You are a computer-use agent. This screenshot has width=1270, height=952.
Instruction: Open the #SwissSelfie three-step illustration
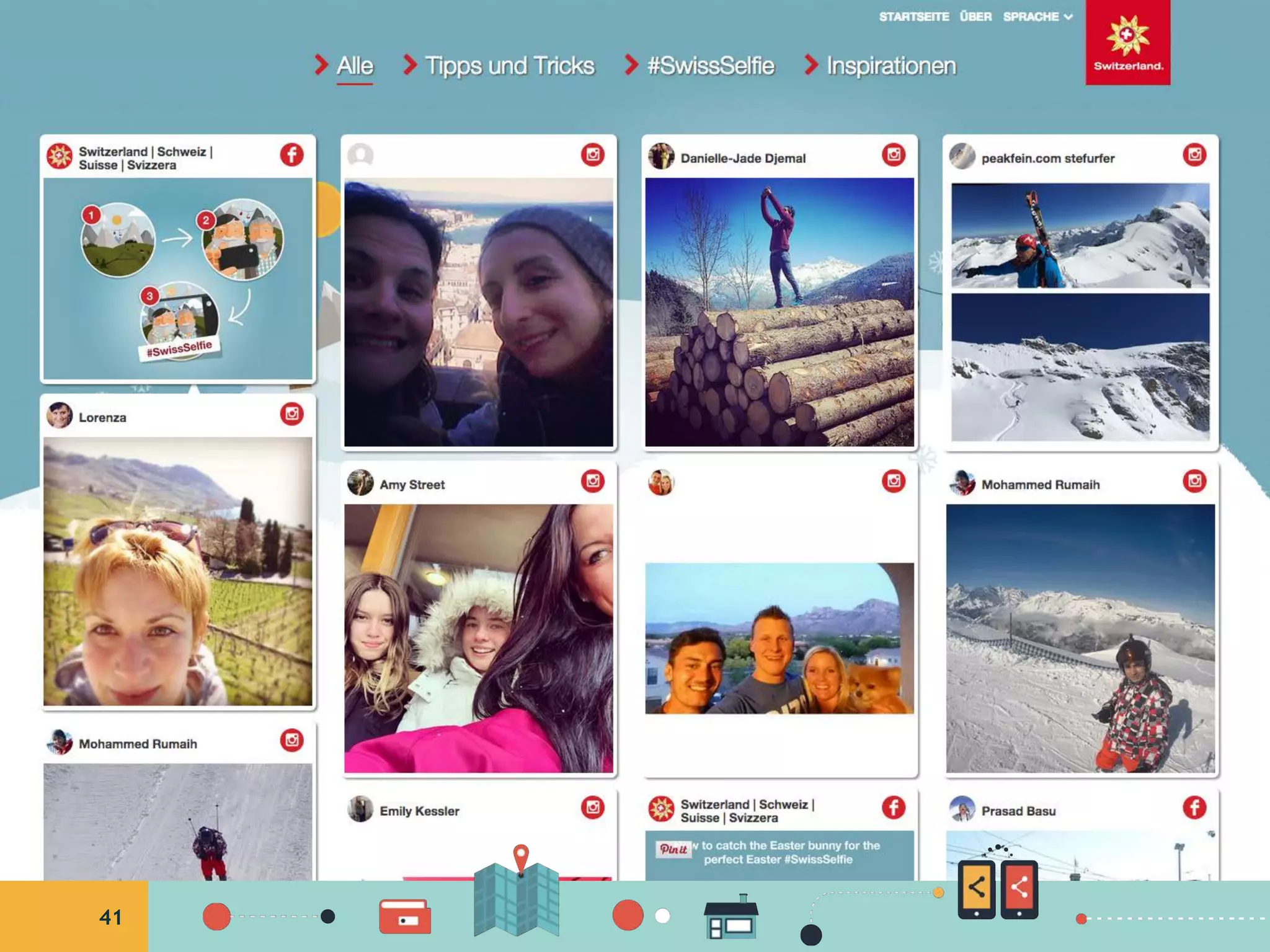tap(178, 278)
